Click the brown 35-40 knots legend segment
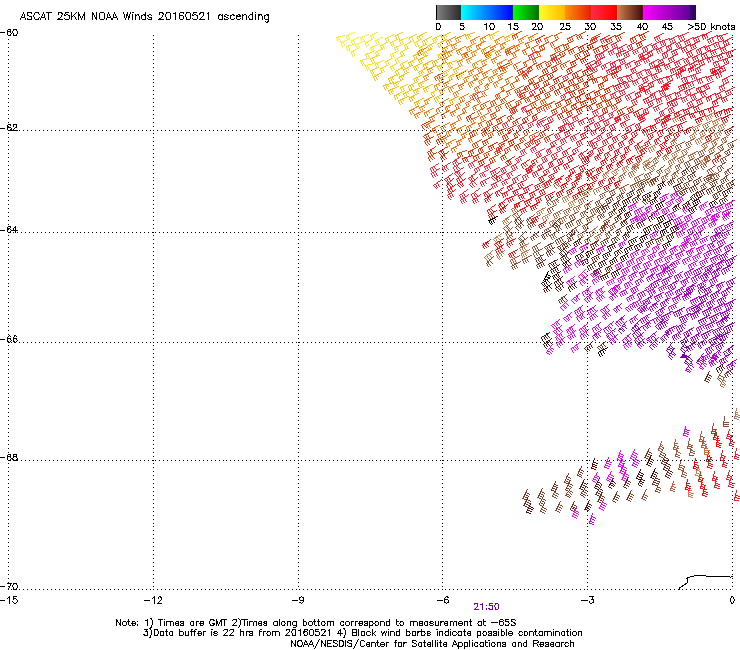The height and width of the screenshot is (650, 740). [630, 12]
